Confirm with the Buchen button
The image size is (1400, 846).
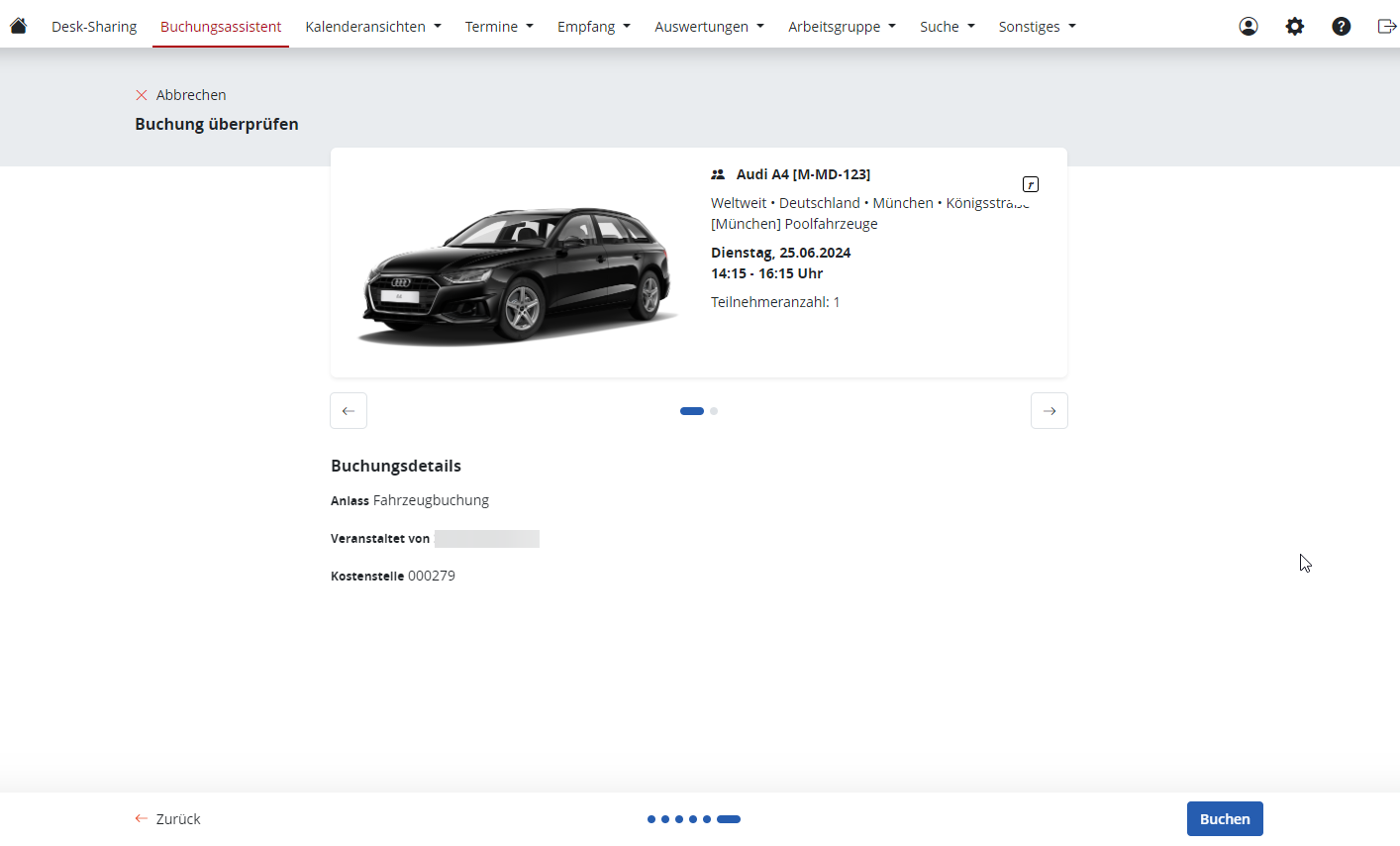pyautogui.click(x=1225, y=819)
